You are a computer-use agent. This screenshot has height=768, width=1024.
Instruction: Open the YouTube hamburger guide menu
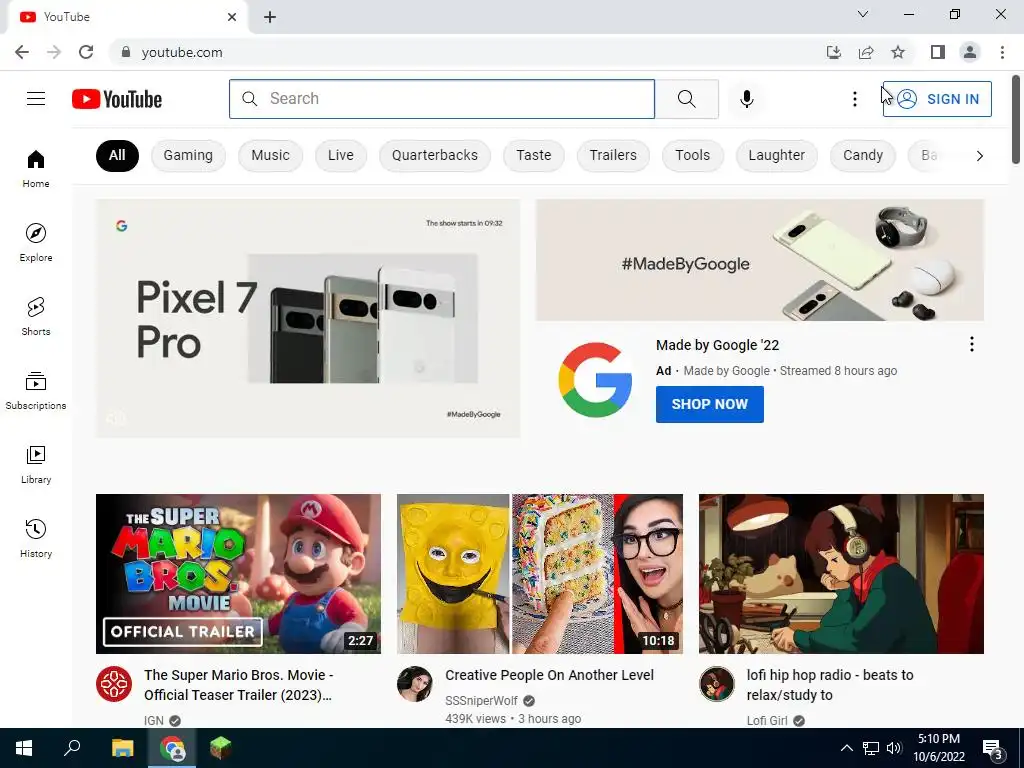click(36, 99)
